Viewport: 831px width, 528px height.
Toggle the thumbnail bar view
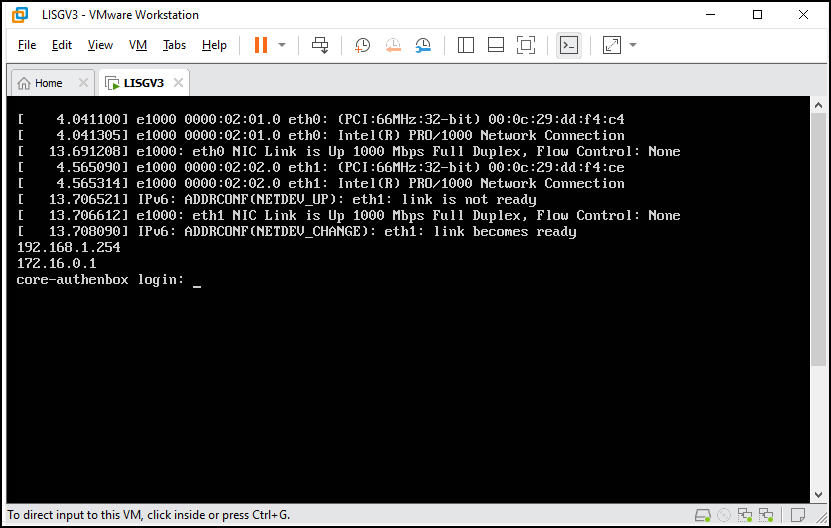coord(496,45)
